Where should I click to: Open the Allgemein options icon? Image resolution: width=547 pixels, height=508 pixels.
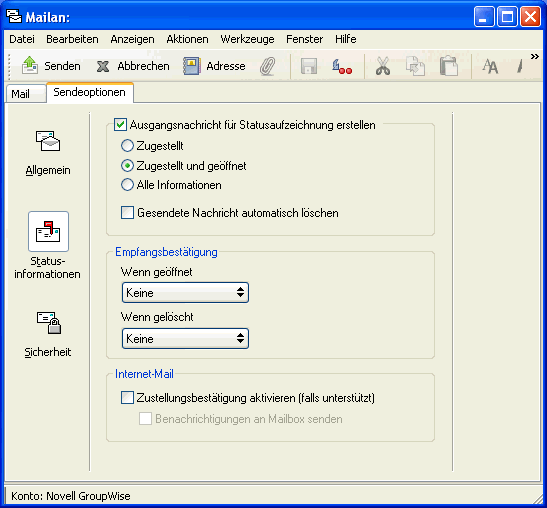point(48,141)
